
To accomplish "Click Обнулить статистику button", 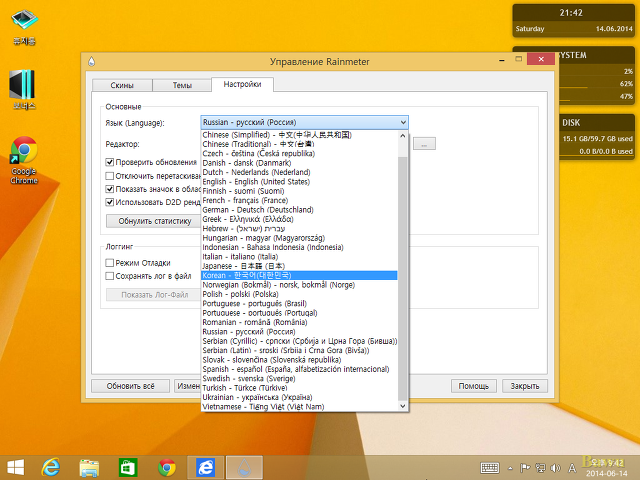I will [155, 221].
